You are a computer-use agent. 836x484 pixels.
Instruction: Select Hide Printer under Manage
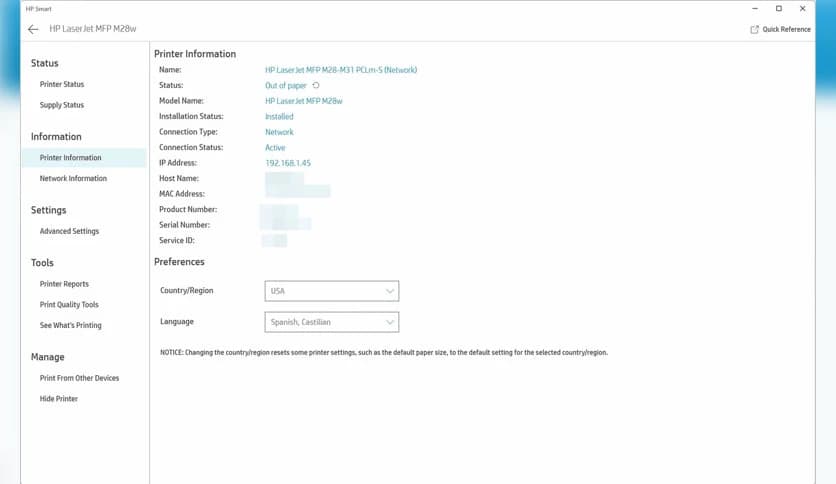coord(59,399)
